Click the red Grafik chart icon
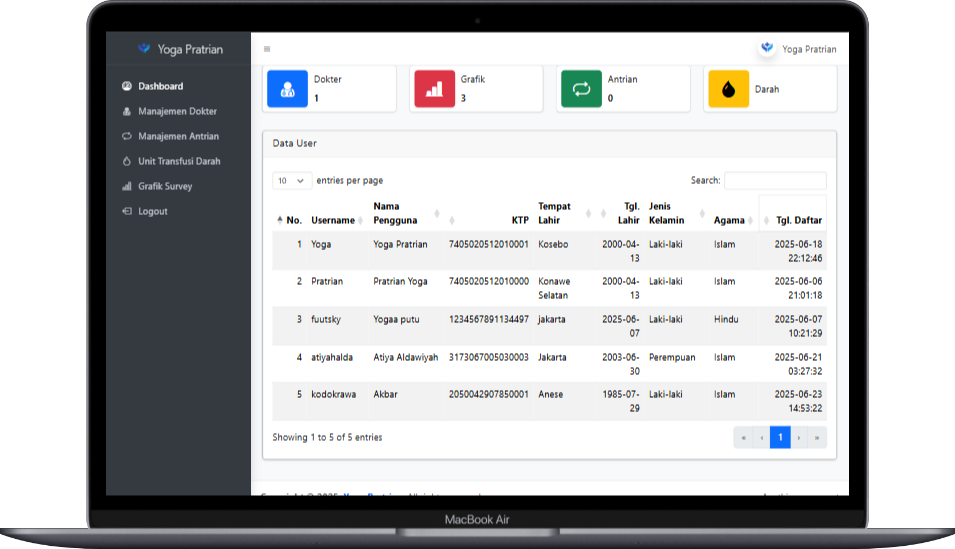 pyautogui.click(x=434, y=89)
